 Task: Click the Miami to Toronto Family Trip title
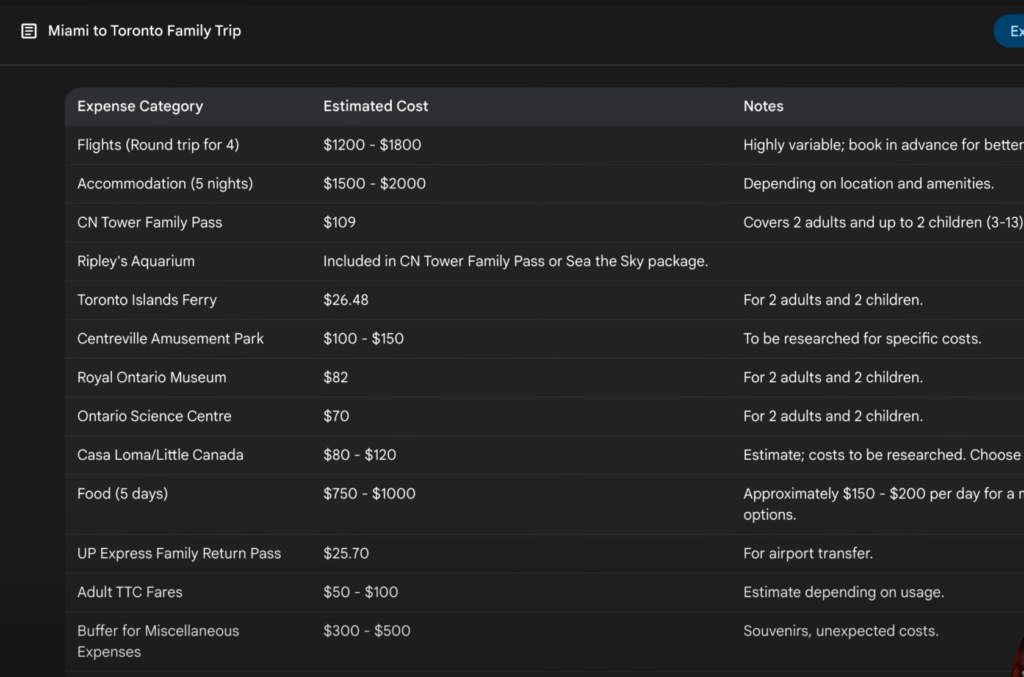(x=144, y=31)
